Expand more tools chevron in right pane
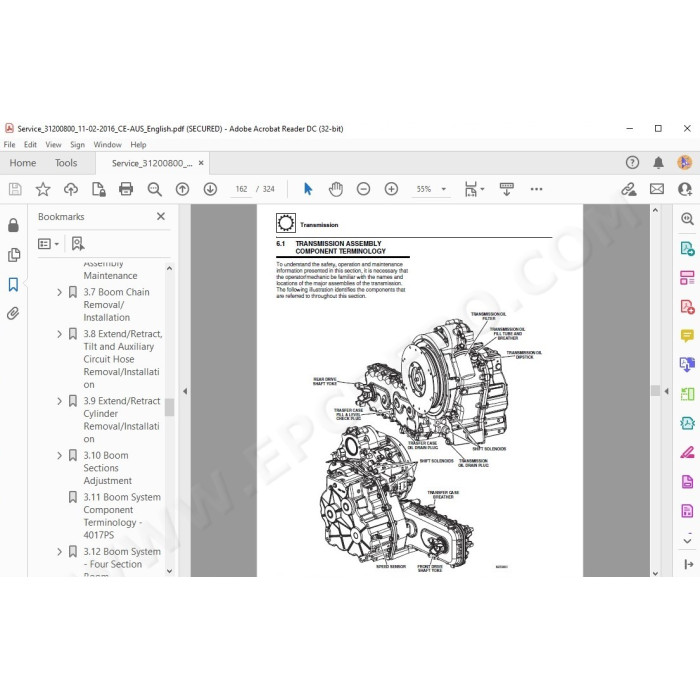The image size is (700, 700). (x=688, y=541)
